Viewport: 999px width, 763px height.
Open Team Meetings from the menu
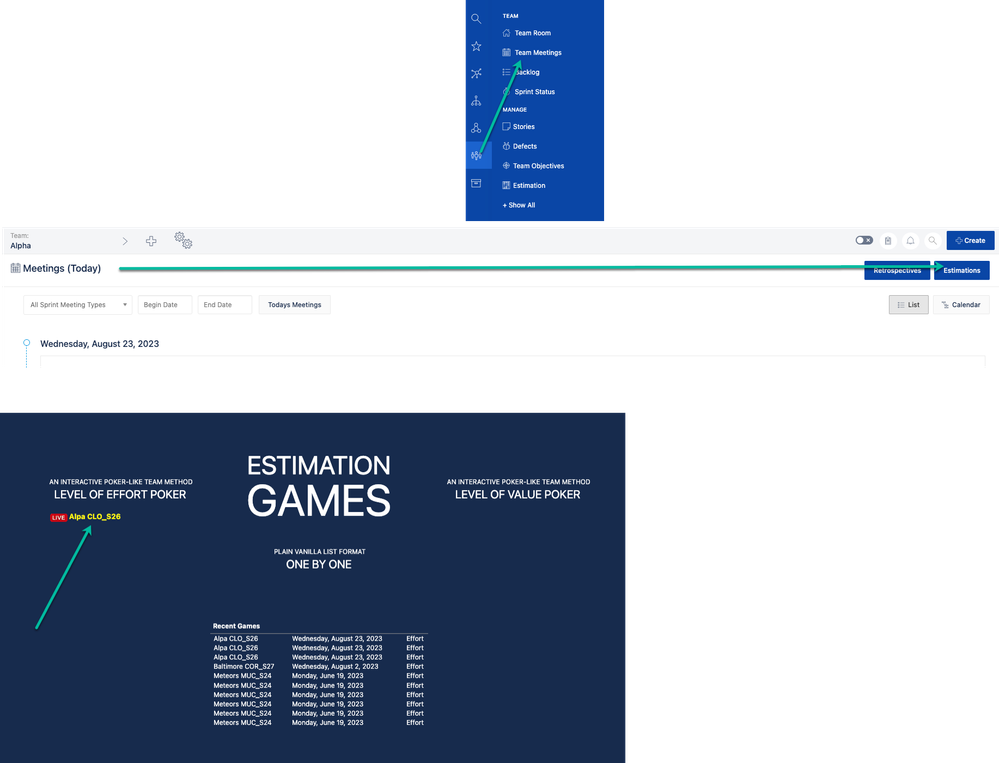point(532,52)
